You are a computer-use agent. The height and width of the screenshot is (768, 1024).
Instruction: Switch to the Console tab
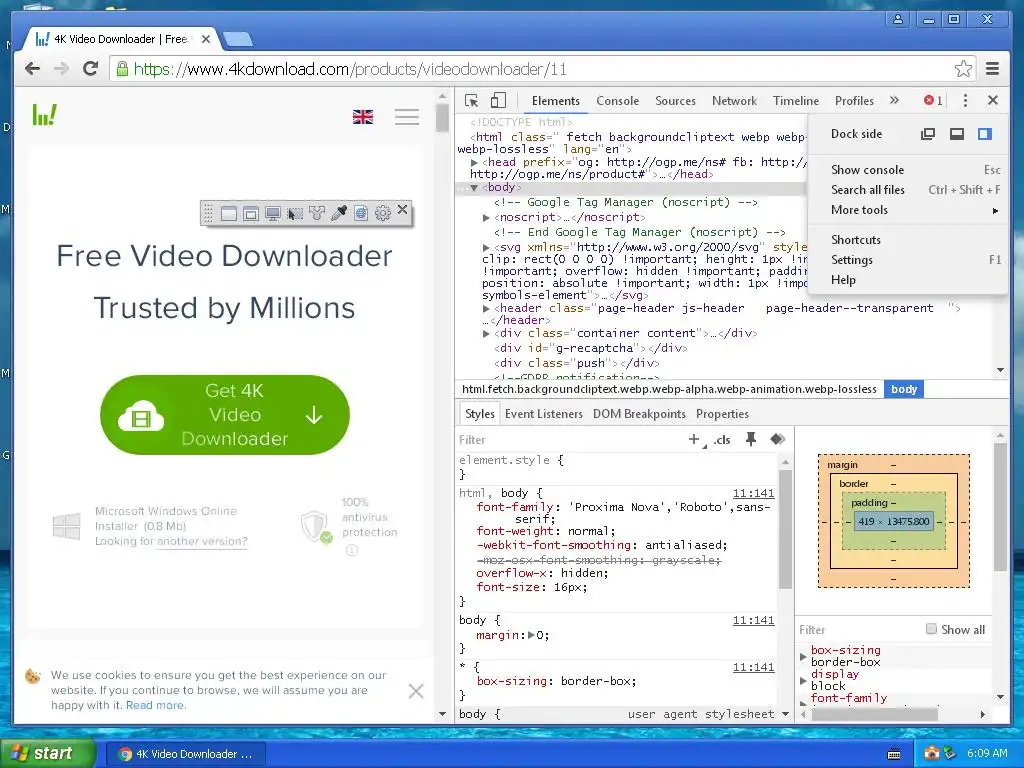pyautogui.click(x=617, y=101)
